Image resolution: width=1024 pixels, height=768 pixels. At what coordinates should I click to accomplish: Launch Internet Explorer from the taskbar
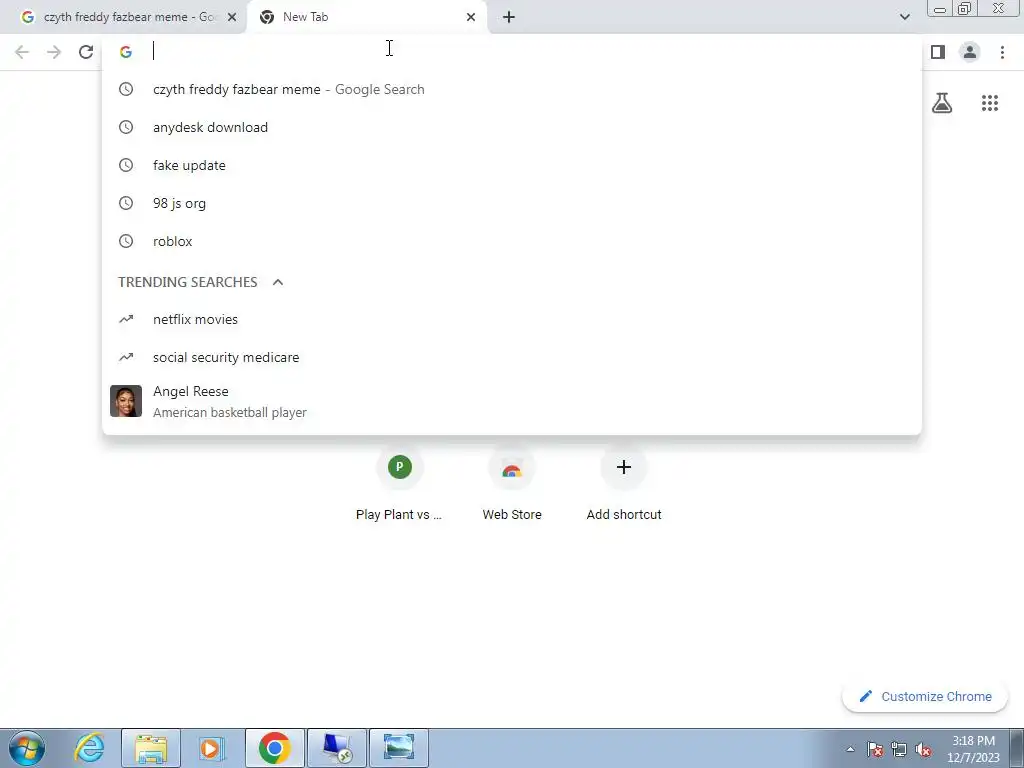click(x=89, y=748)
